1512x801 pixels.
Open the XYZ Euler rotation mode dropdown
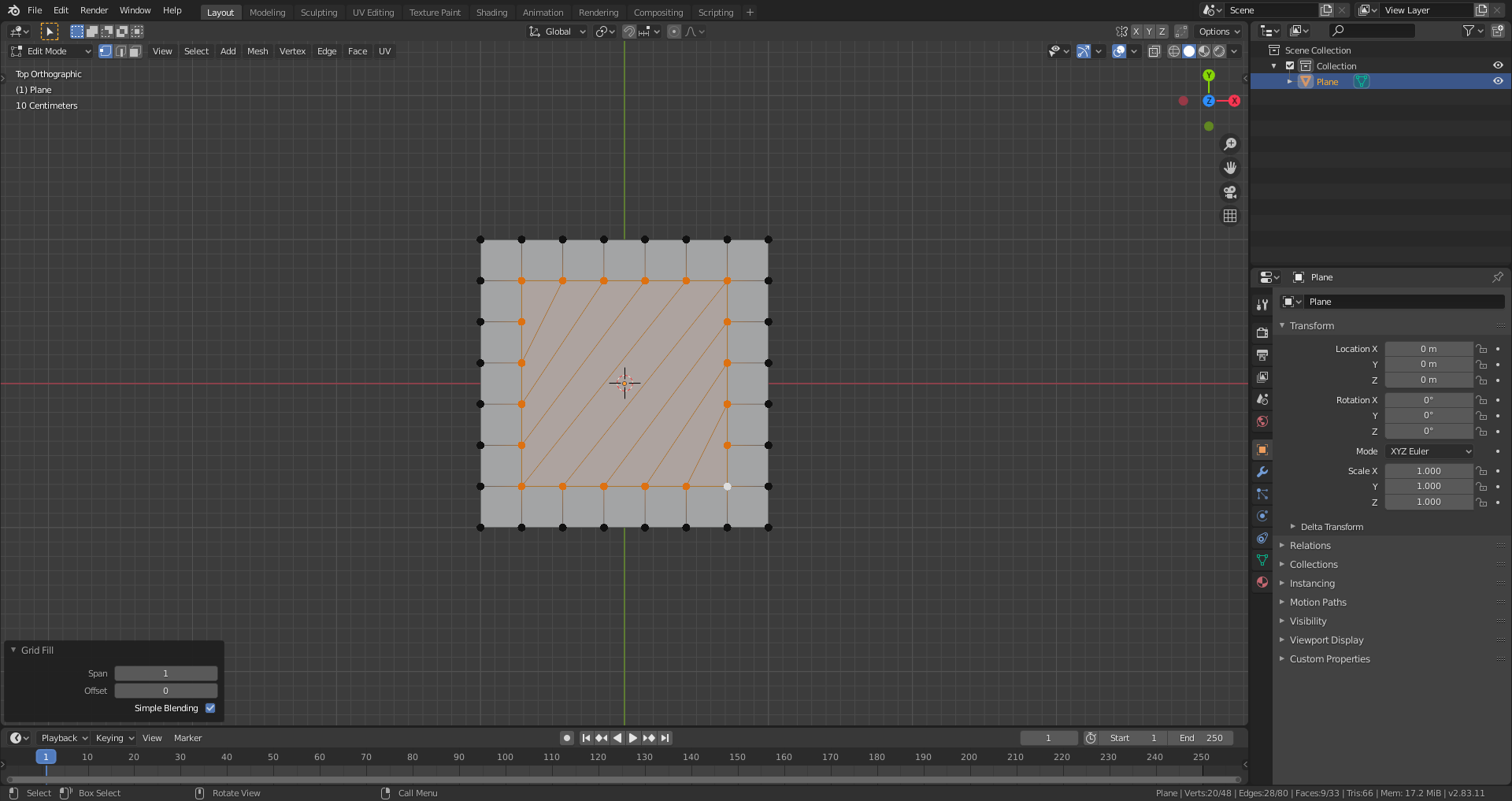coord(1429,451)
